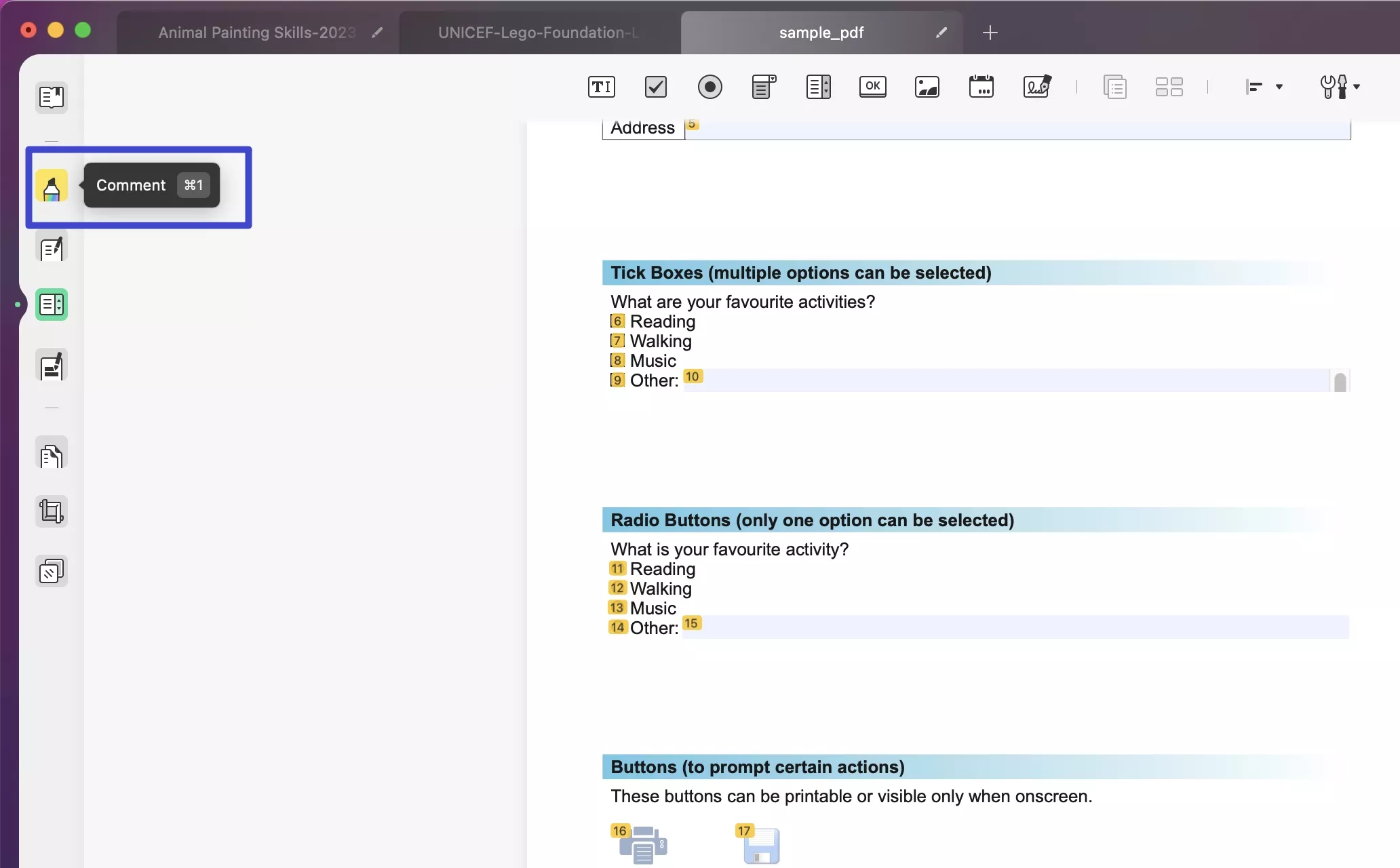Expand the align fields dropdown arrow
1400x868 pixels.
coord(1279,87)
